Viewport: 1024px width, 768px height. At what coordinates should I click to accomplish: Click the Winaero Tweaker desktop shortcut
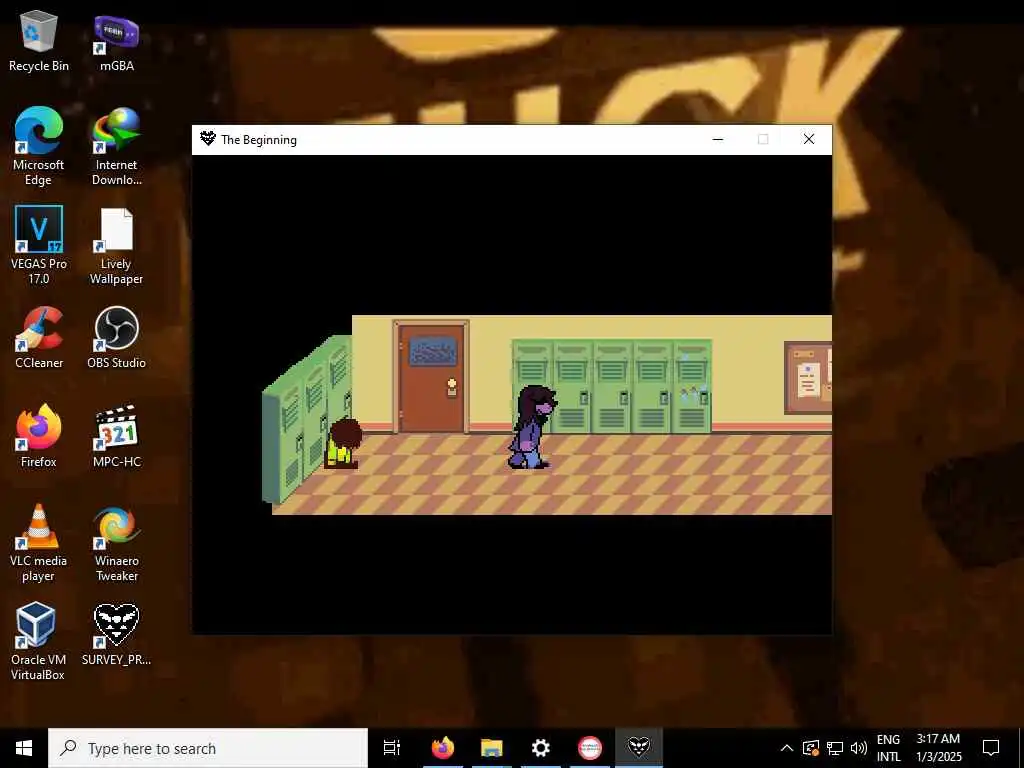click(x=116, y=542)
